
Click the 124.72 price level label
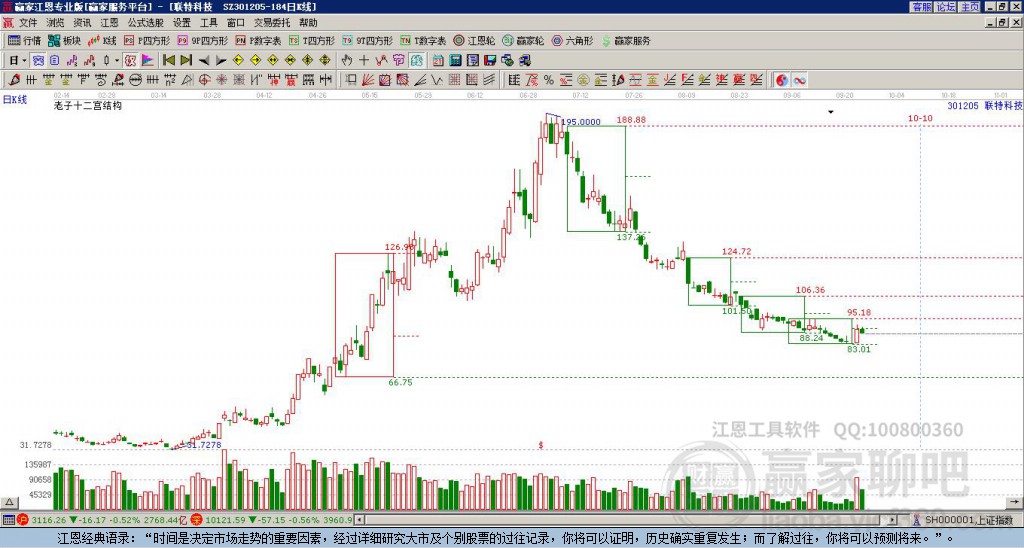(x=737, y=251)
